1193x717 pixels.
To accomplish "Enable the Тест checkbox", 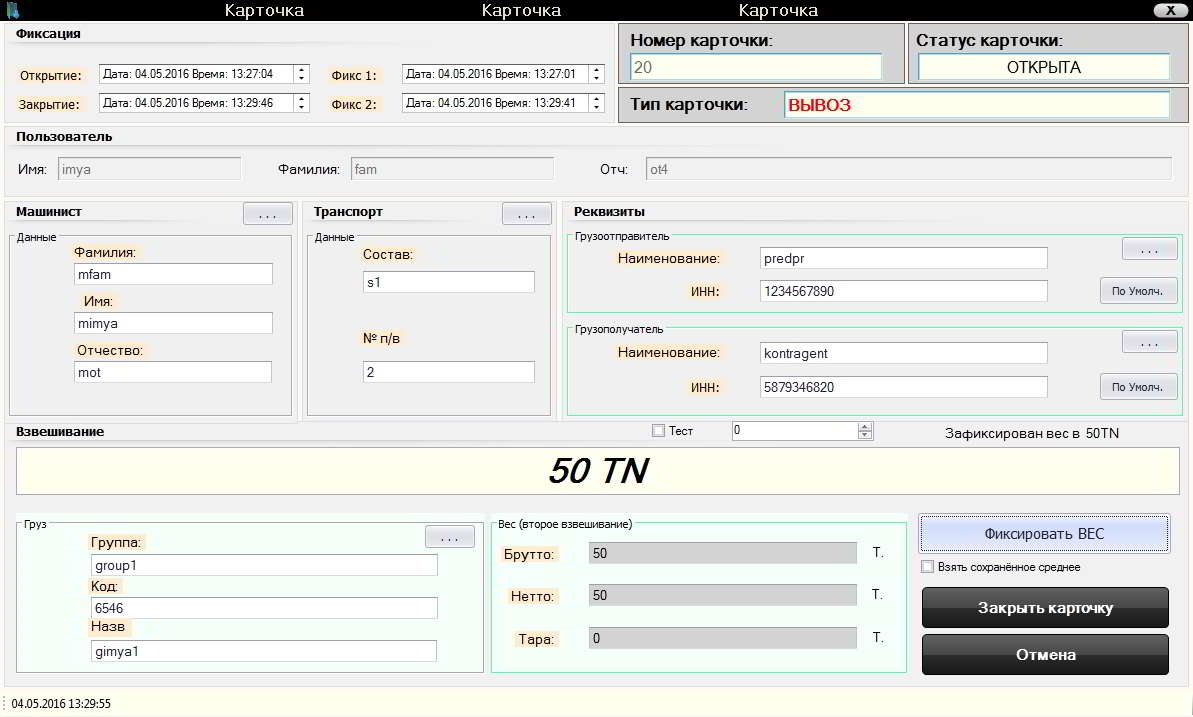I will (x=658, y=431).
